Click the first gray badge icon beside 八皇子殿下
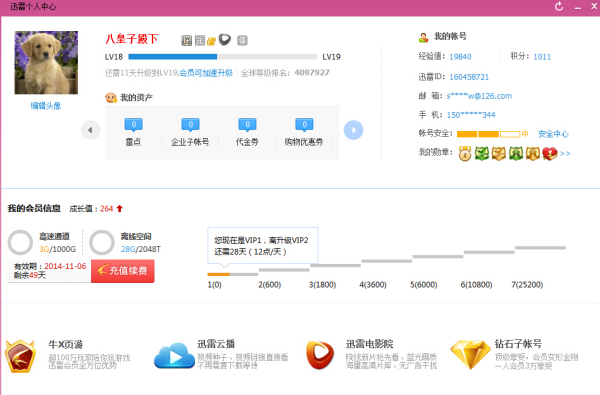This screenshot has height=395, width=600. point(186,41)
